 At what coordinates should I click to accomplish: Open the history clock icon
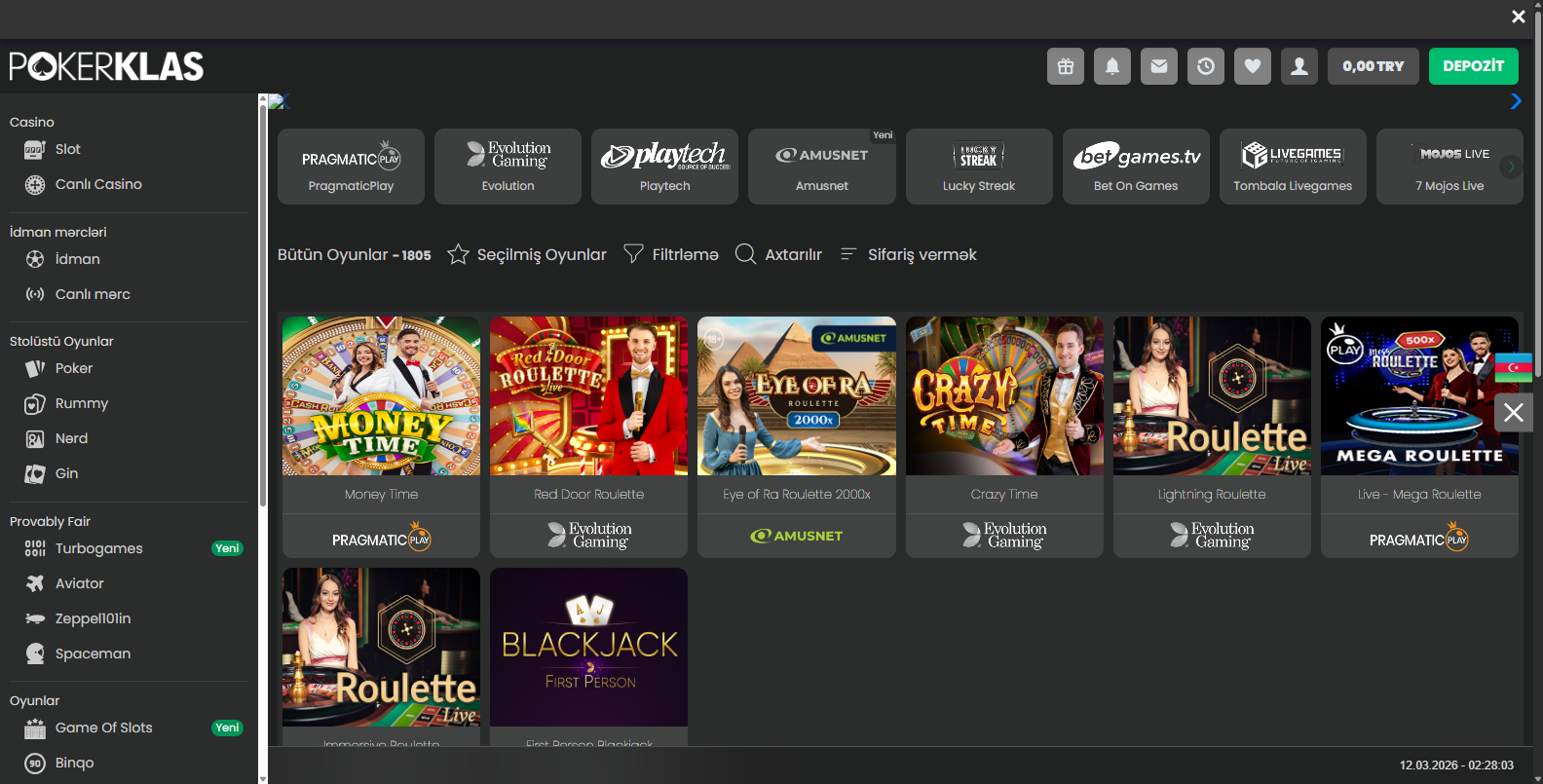[1206, 66]
